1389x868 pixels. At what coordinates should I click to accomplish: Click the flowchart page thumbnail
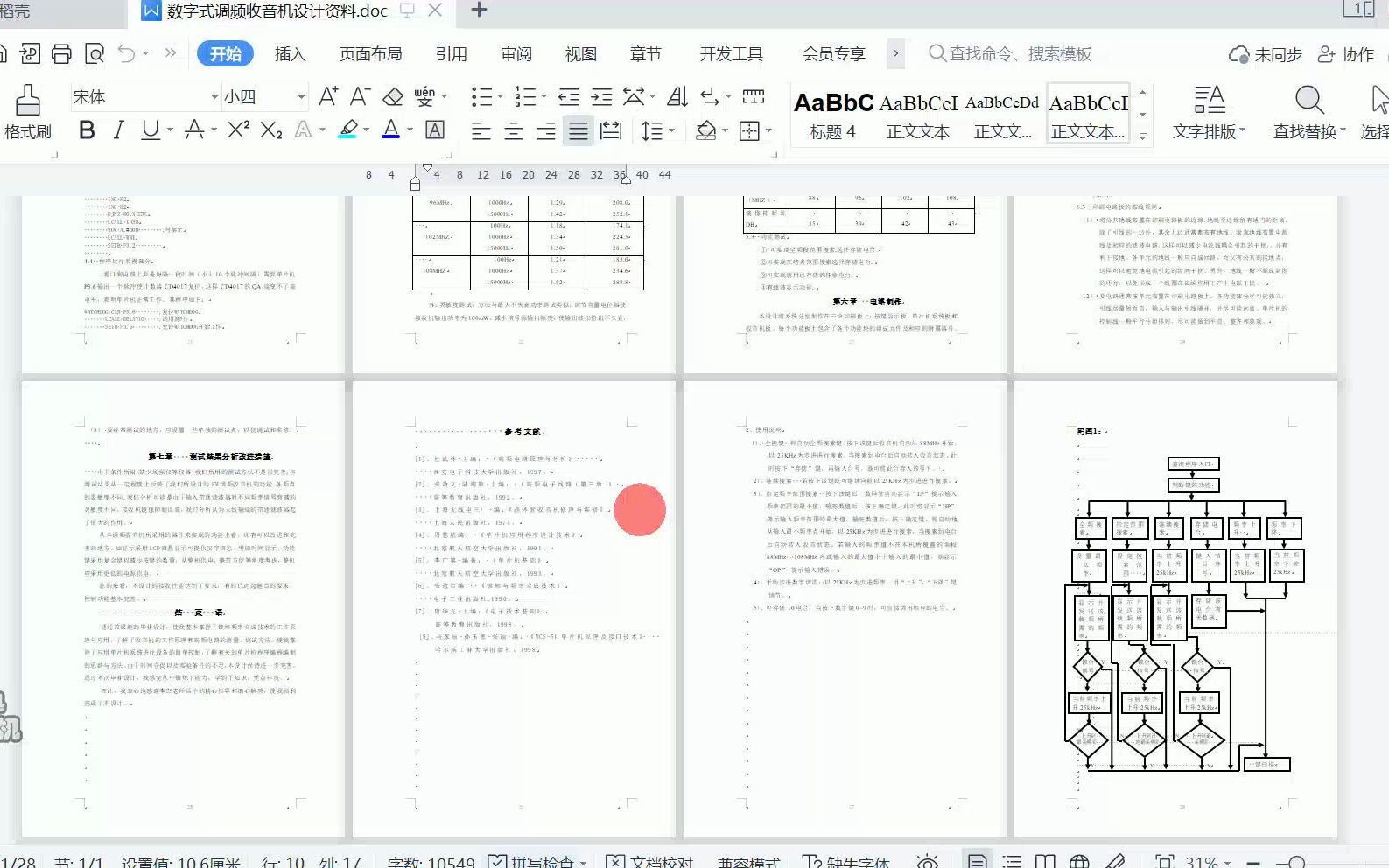(x=1175, y=608)
